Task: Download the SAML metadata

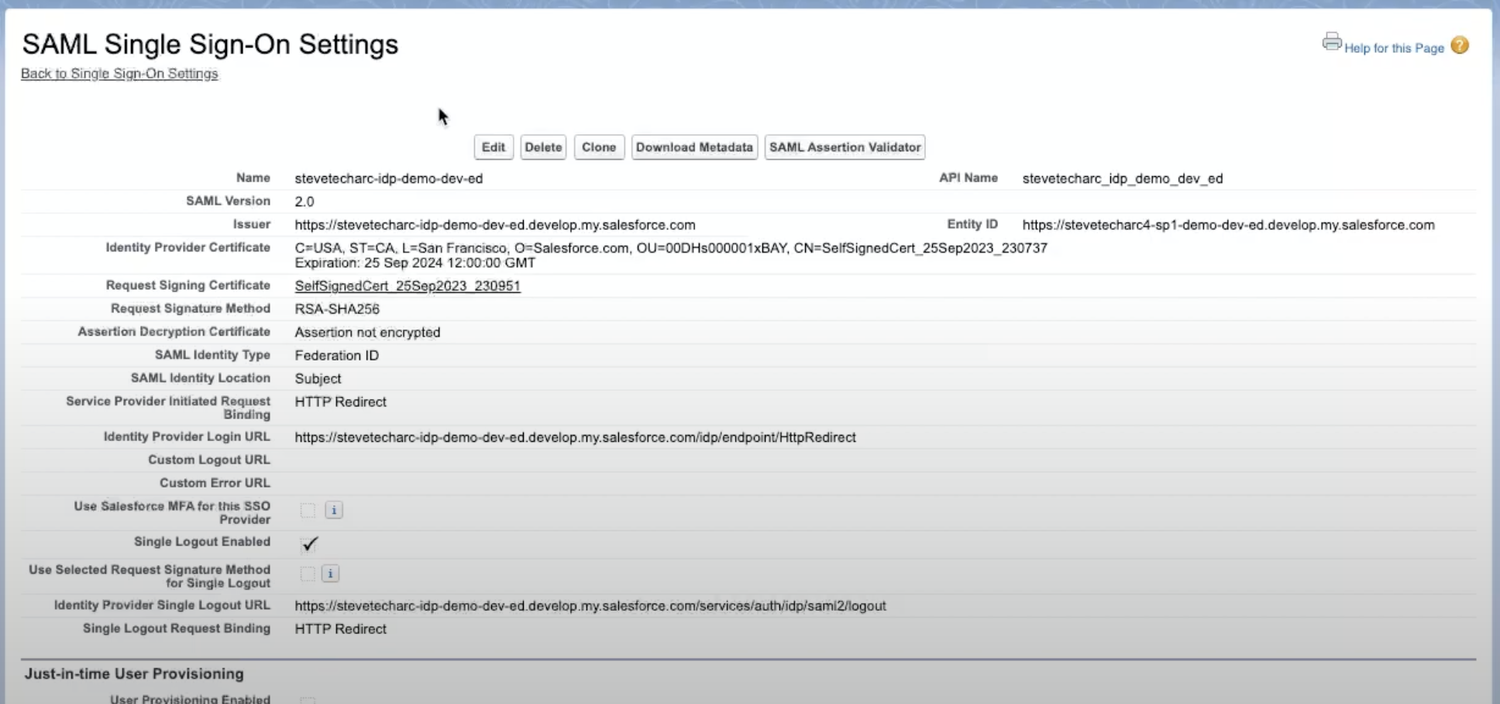Action: point(694,147)
